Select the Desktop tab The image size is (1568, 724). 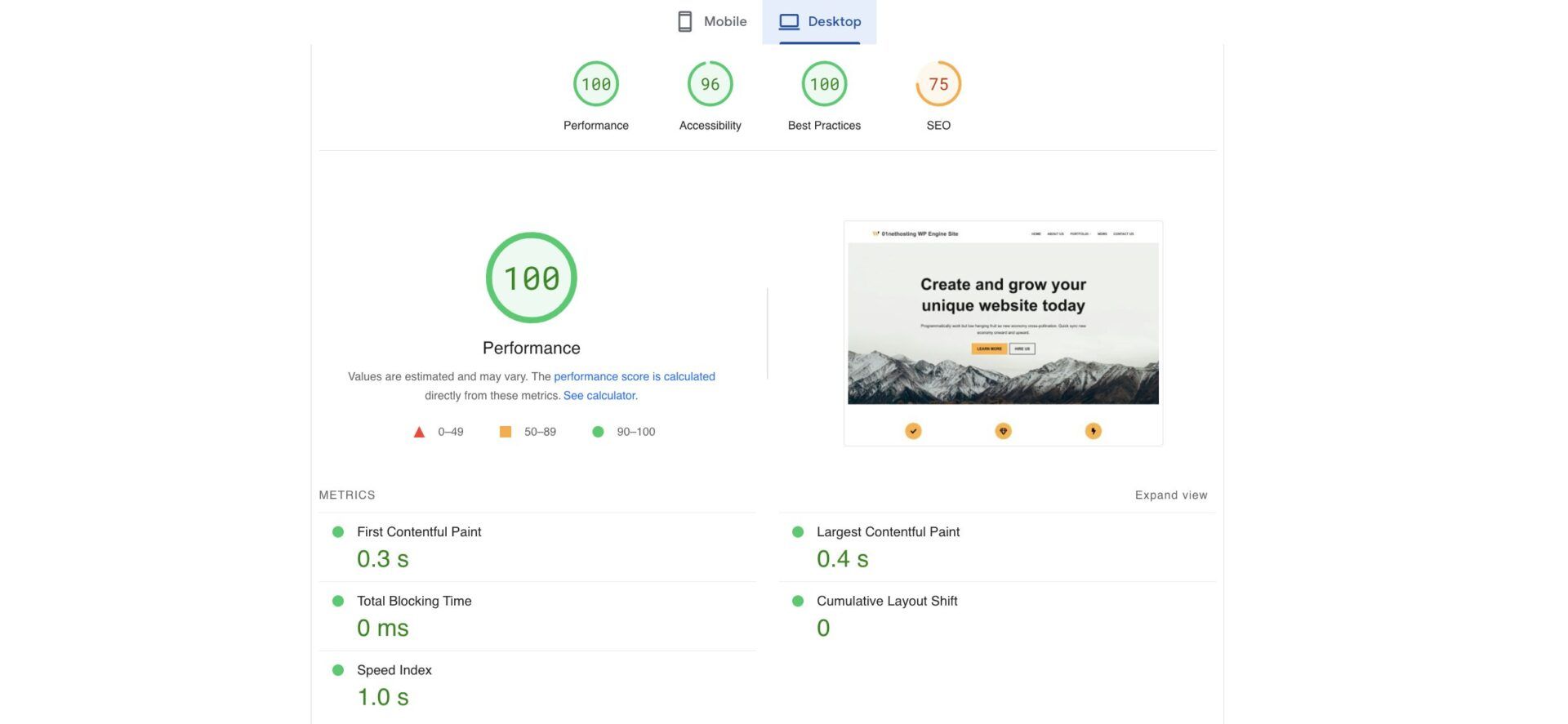tap(819, 22)
